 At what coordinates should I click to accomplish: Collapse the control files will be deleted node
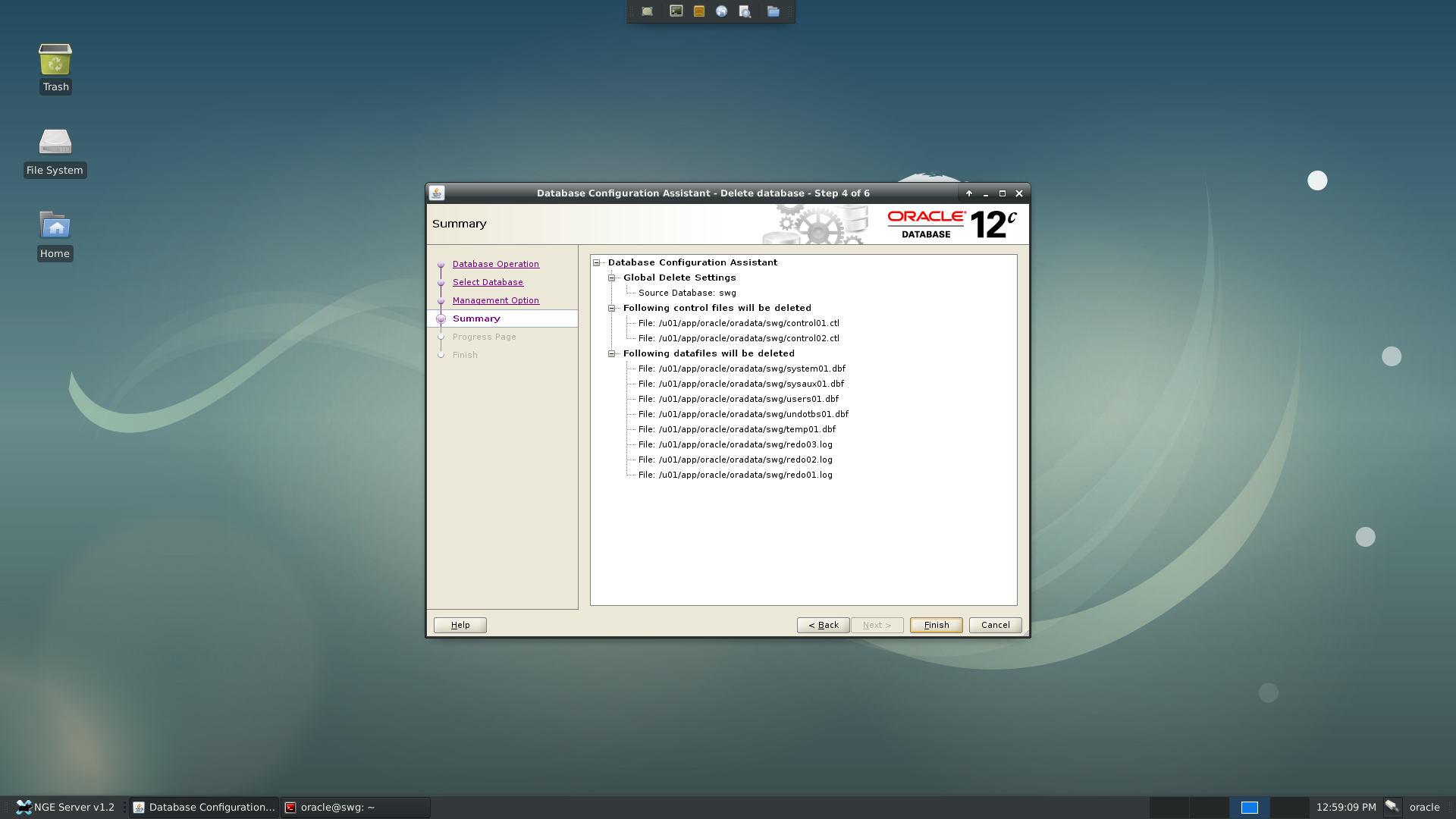612,308
